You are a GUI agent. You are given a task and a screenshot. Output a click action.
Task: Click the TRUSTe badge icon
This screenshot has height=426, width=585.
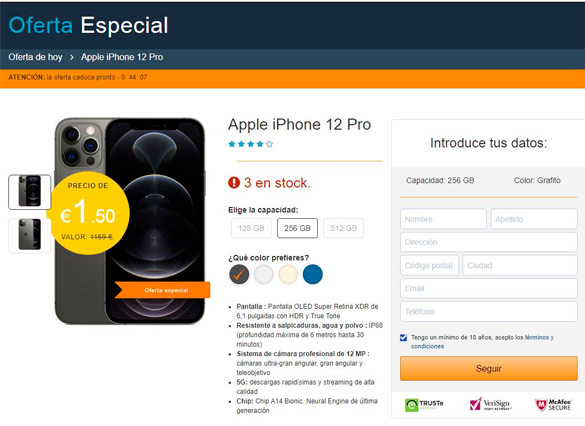pos(424,405)
